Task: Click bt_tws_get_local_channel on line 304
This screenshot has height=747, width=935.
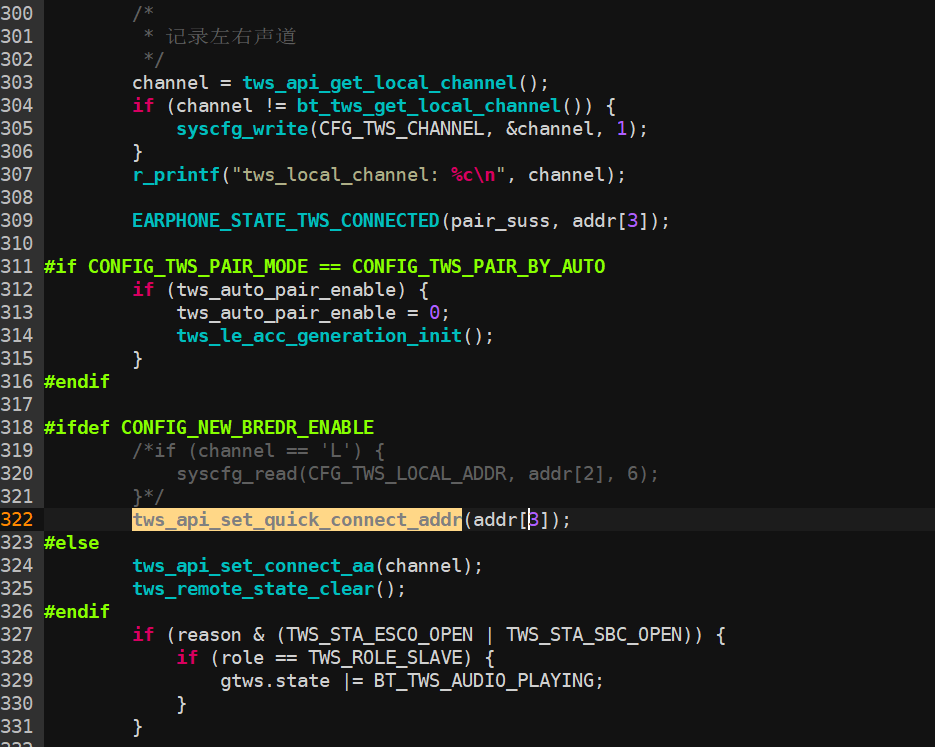Action: pos(429,106)
